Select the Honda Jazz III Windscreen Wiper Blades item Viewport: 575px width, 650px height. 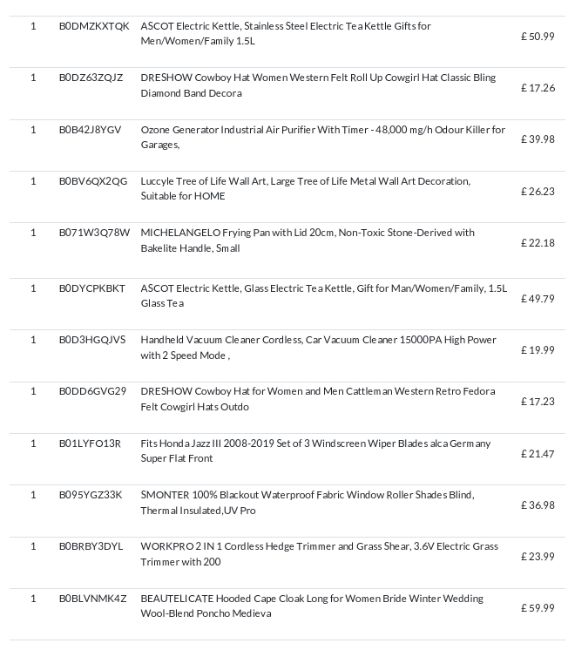(315, 451)
